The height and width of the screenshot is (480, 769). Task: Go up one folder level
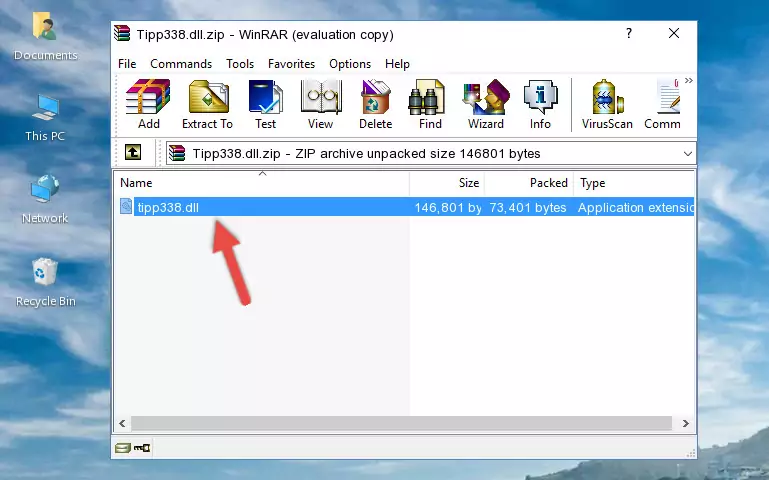click(133, 152)
